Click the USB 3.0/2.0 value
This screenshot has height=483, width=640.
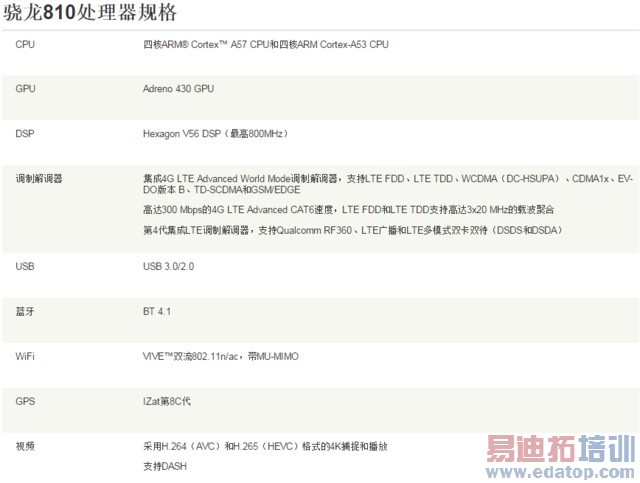(169, 266)
